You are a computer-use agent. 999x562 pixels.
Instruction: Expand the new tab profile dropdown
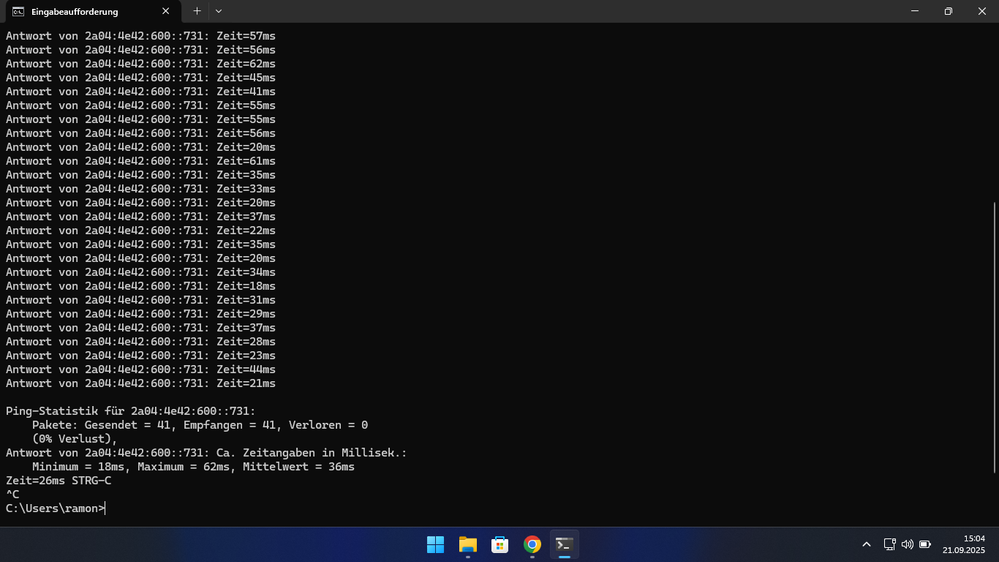(x=219, y=11)
